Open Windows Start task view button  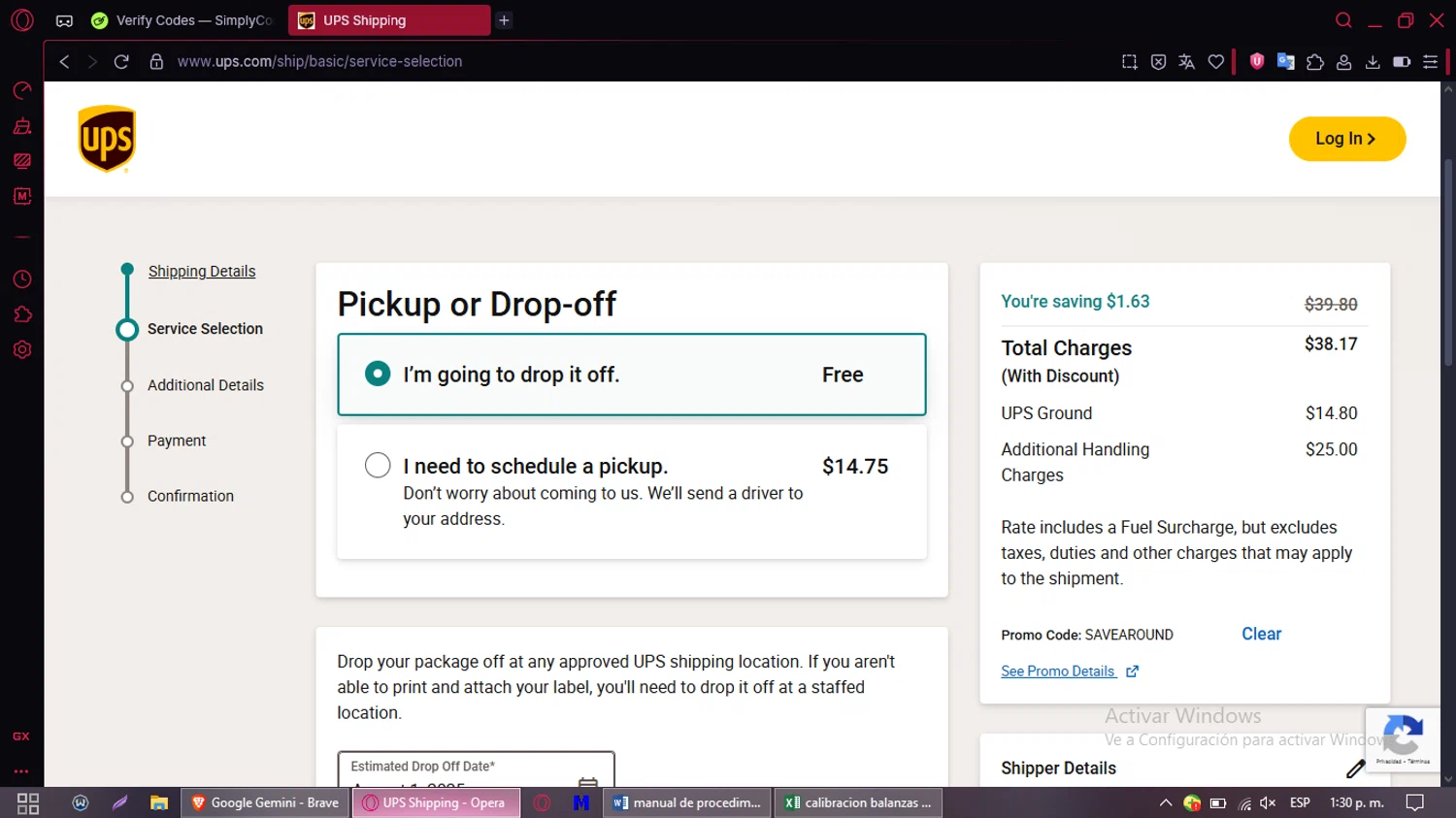(28, 803)
